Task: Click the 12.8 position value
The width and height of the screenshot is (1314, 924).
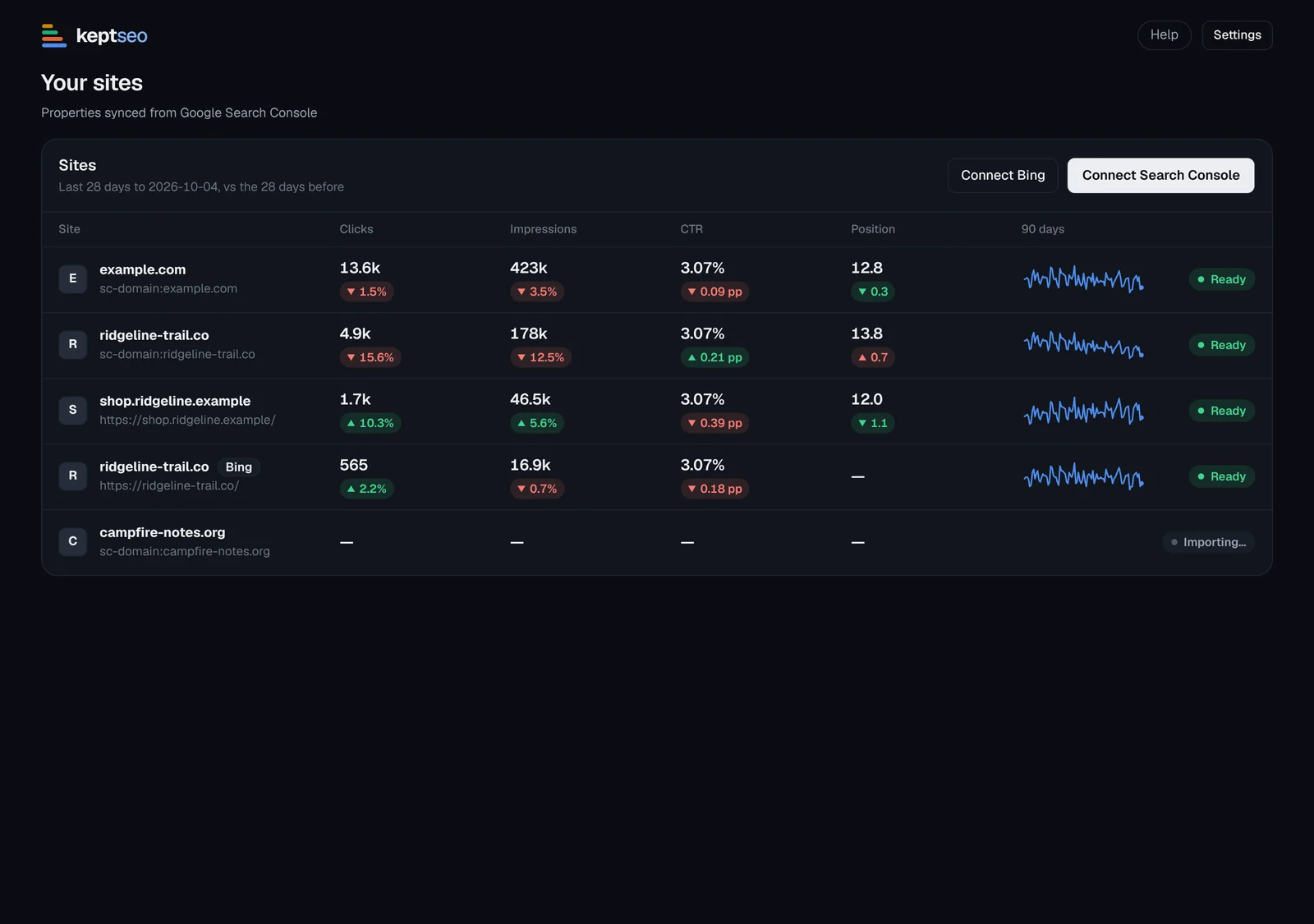Action: click(x=866, y=268)
